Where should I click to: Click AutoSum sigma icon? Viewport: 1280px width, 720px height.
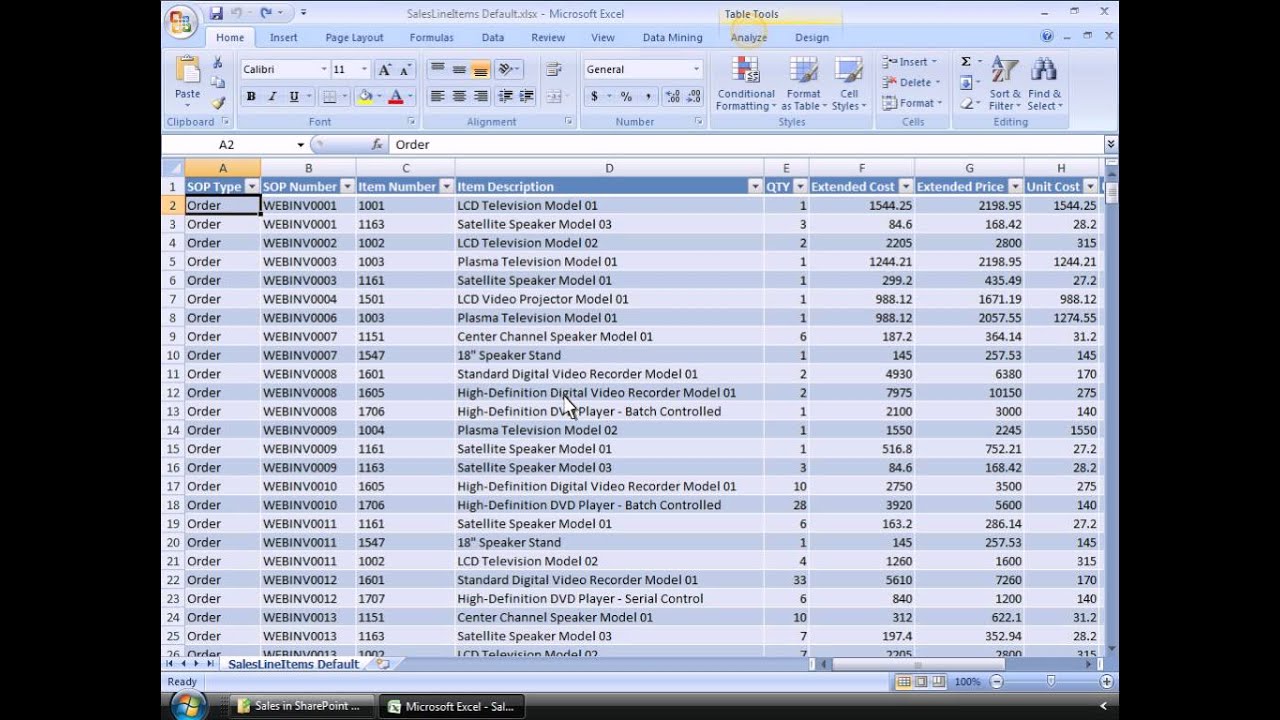966,62
